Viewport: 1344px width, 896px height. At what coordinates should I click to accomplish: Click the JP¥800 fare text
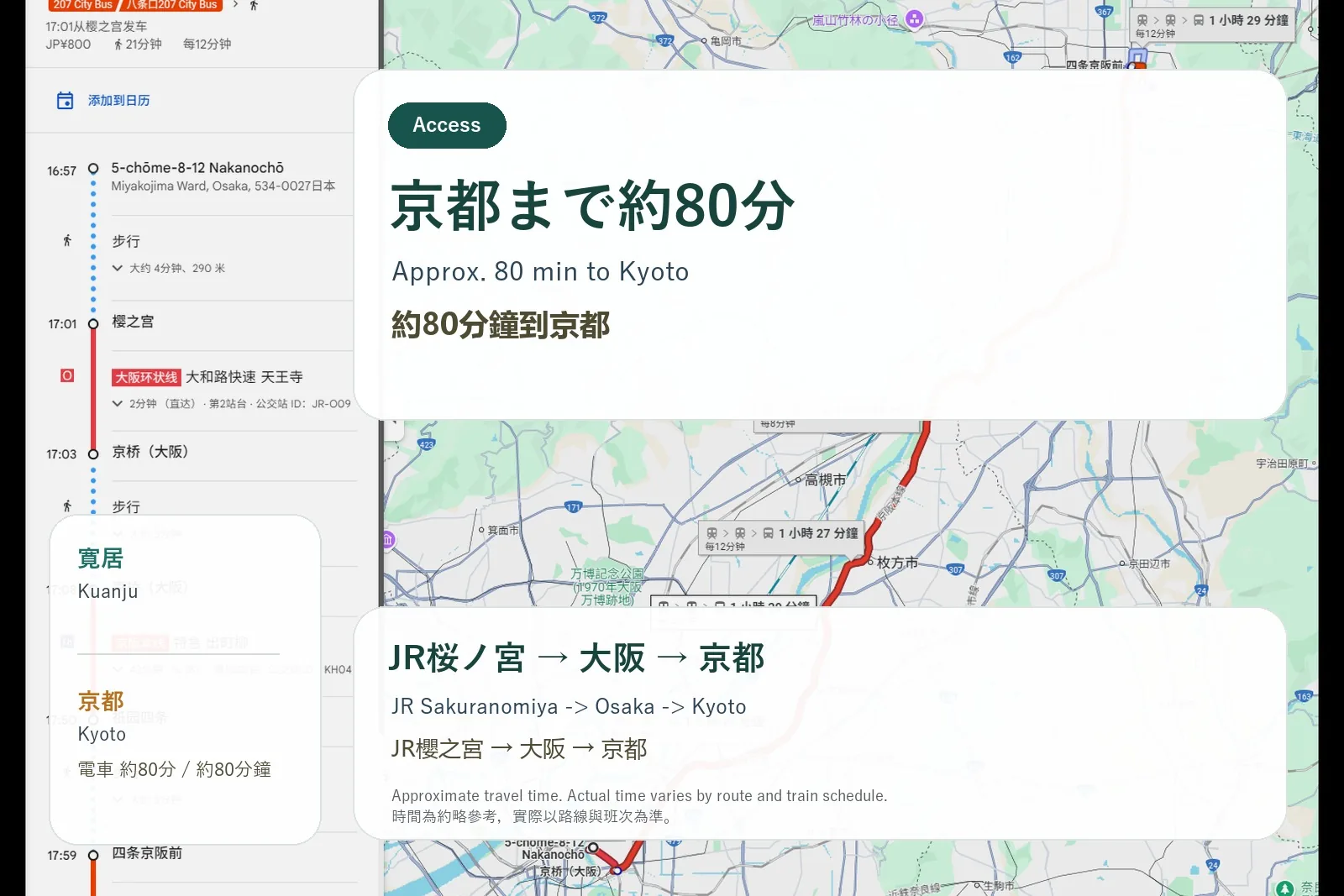(x=68, y=44)
